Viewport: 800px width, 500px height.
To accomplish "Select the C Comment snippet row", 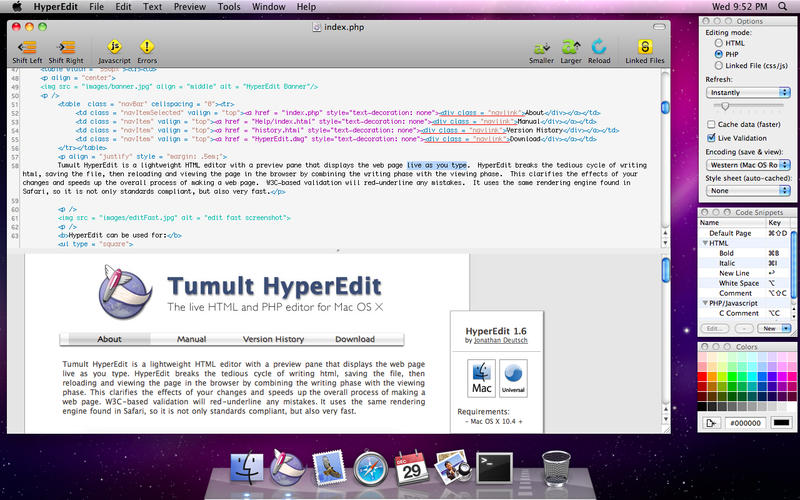I will (x=745, y=313).
